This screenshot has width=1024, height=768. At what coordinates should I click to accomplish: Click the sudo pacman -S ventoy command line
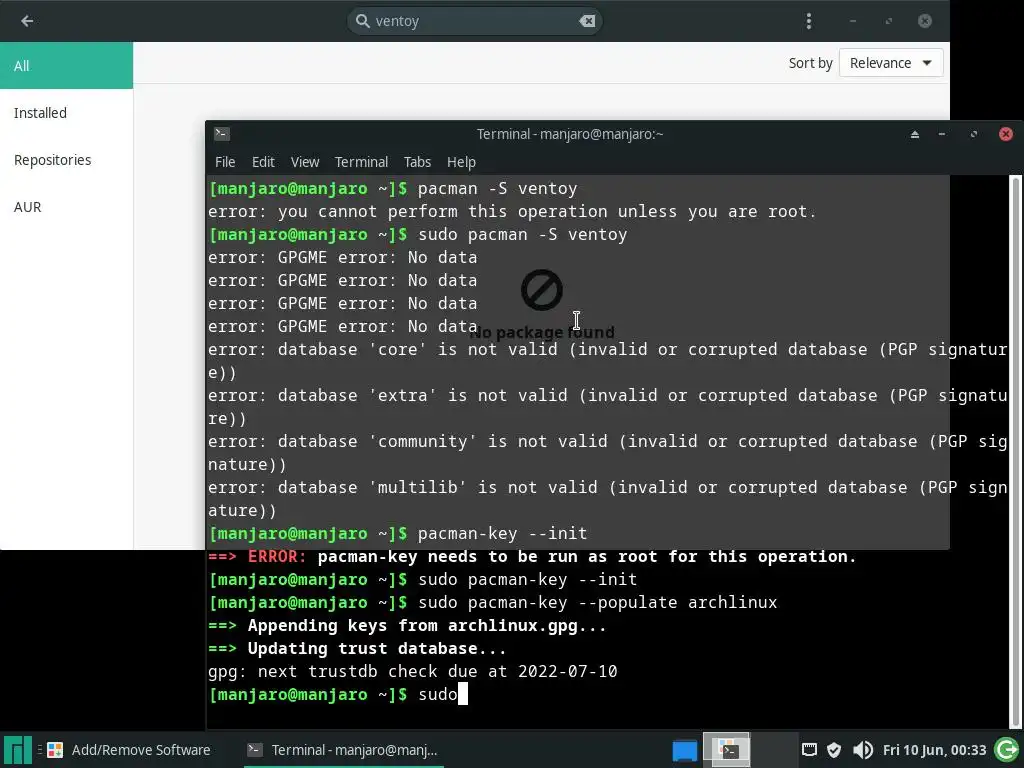pos(418,234)
